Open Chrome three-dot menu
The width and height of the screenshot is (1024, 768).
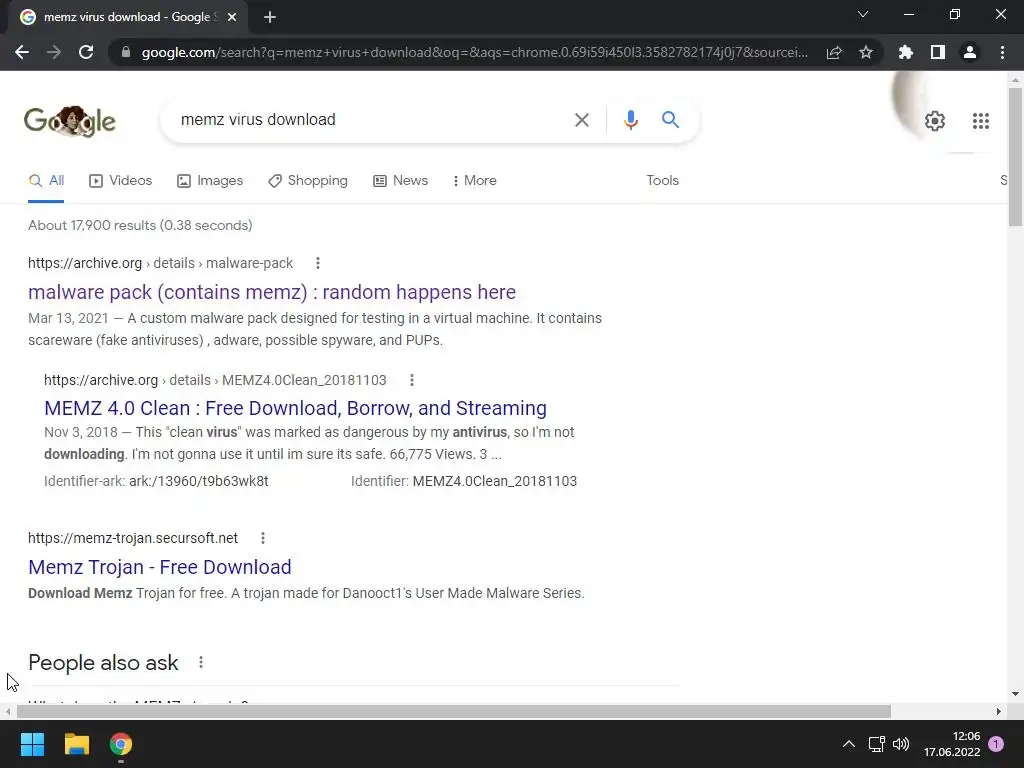pyautogui.click(x=1002, y=52)
